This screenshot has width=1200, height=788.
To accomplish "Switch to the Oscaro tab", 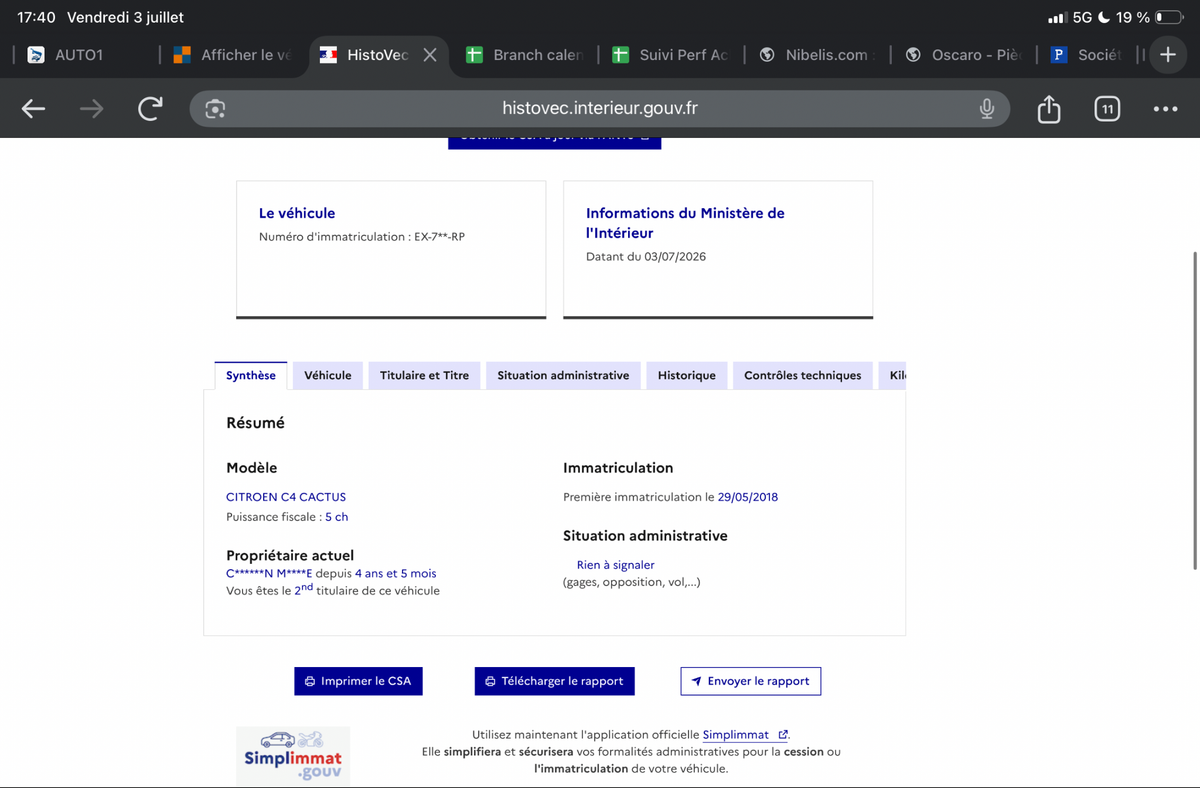I will tap(962, 55).
